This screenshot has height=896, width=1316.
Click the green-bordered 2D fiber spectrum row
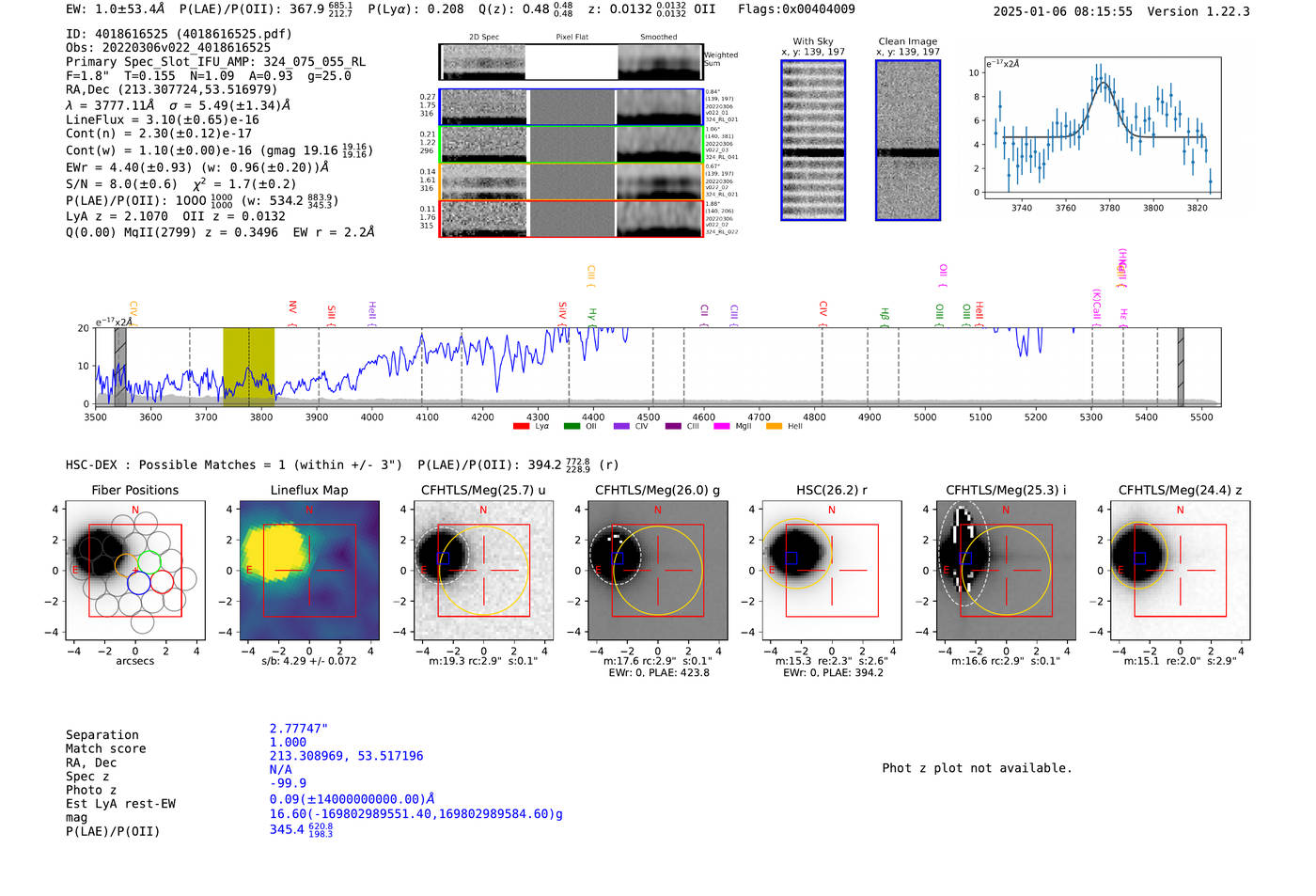click(x=571, y=145)
